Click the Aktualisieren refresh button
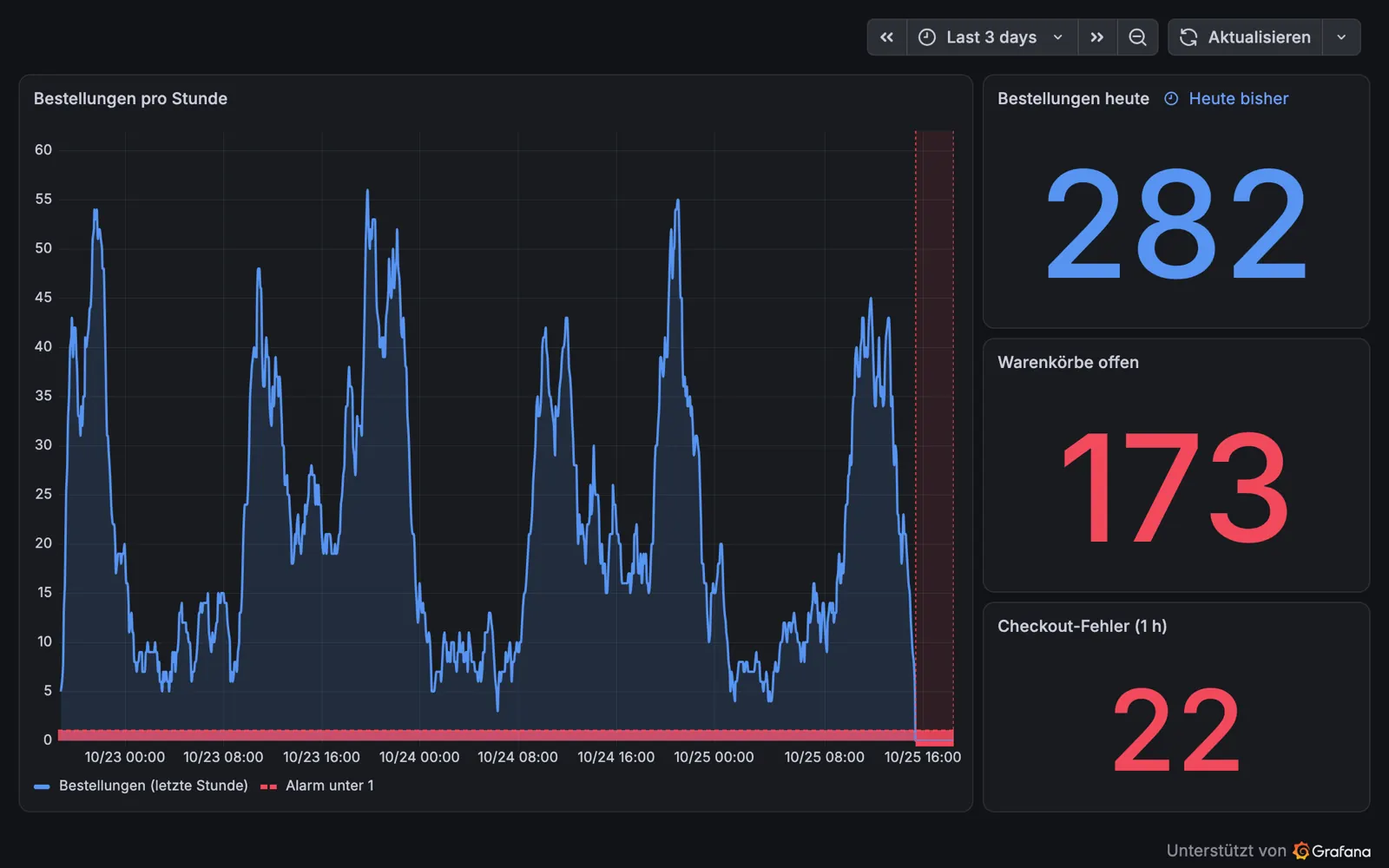This screenshot has height=868, width=1389. point(1245,37)
